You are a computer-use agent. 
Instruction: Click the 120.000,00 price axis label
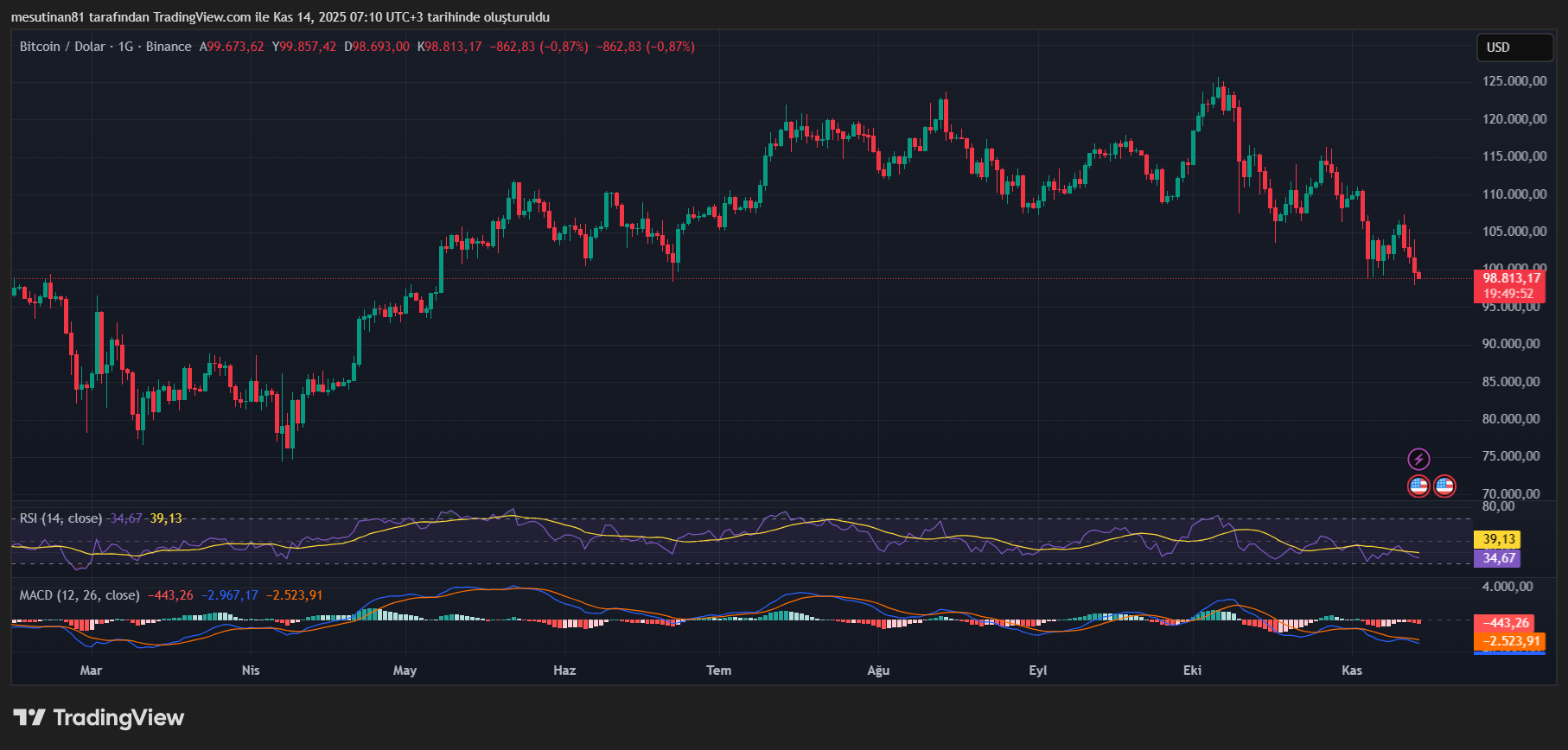pyautogui.click(x=1514, y=119)
